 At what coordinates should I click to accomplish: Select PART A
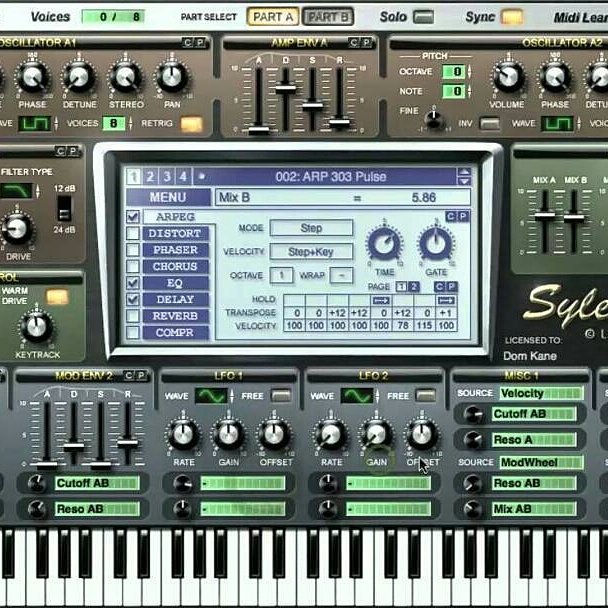(273, 17)
